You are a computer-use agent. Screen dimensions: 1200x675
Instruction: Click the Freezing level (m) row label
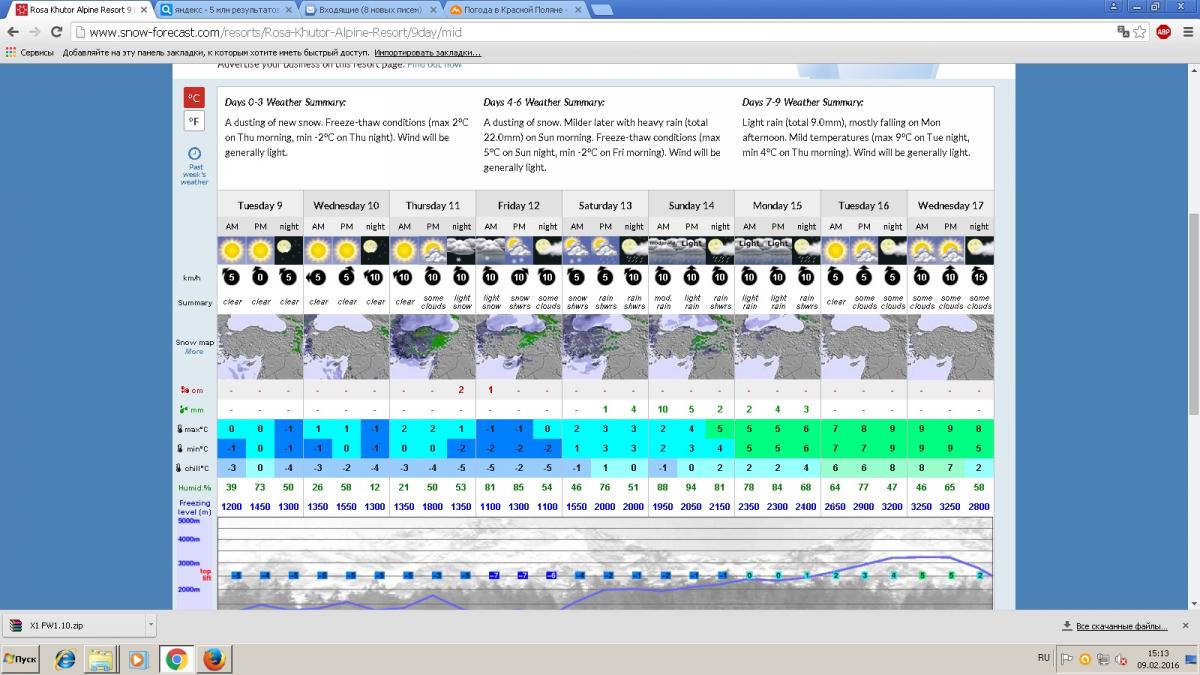click(195, 507)
